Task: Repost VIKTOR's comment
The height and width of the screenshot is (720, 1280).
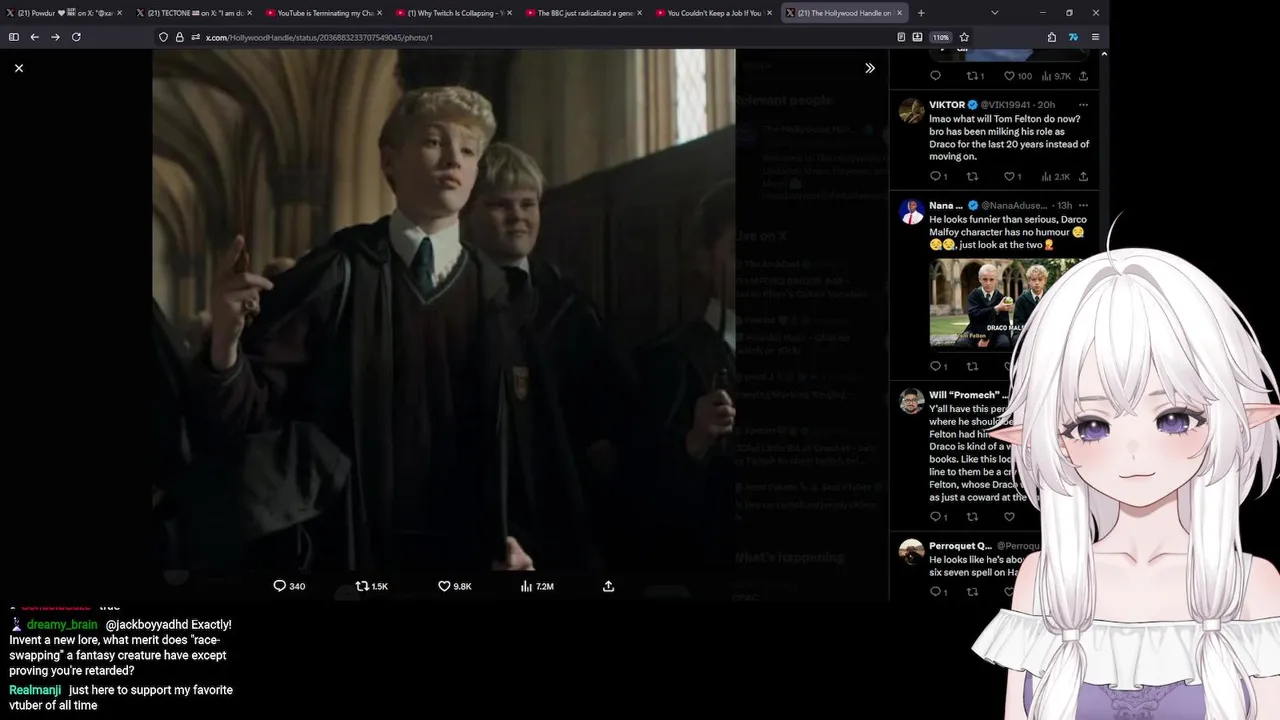Action: point(972,177)
